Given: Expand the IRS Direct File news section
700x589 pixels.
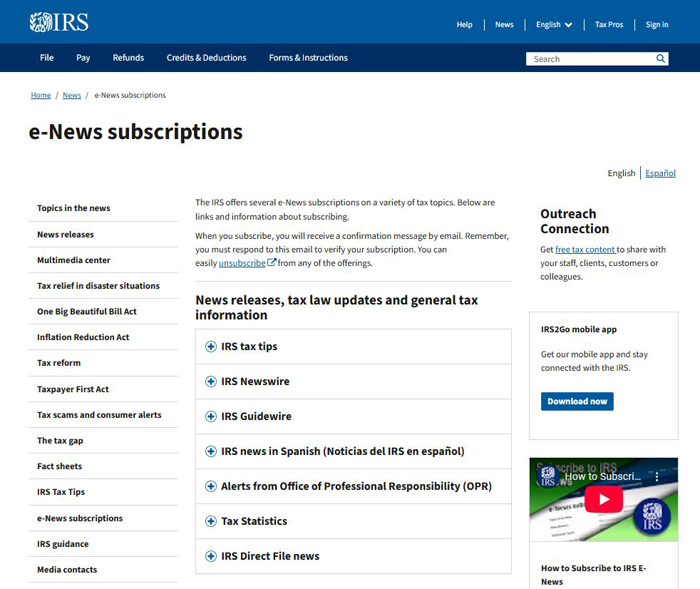Looking at the screenshot, I should (x=353, y=556).
